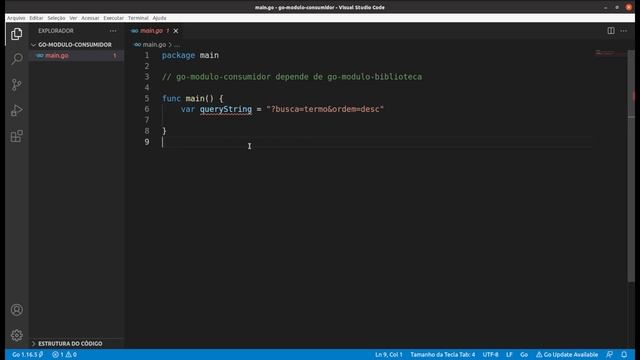Open the Seleção menu

click(56, 18)
